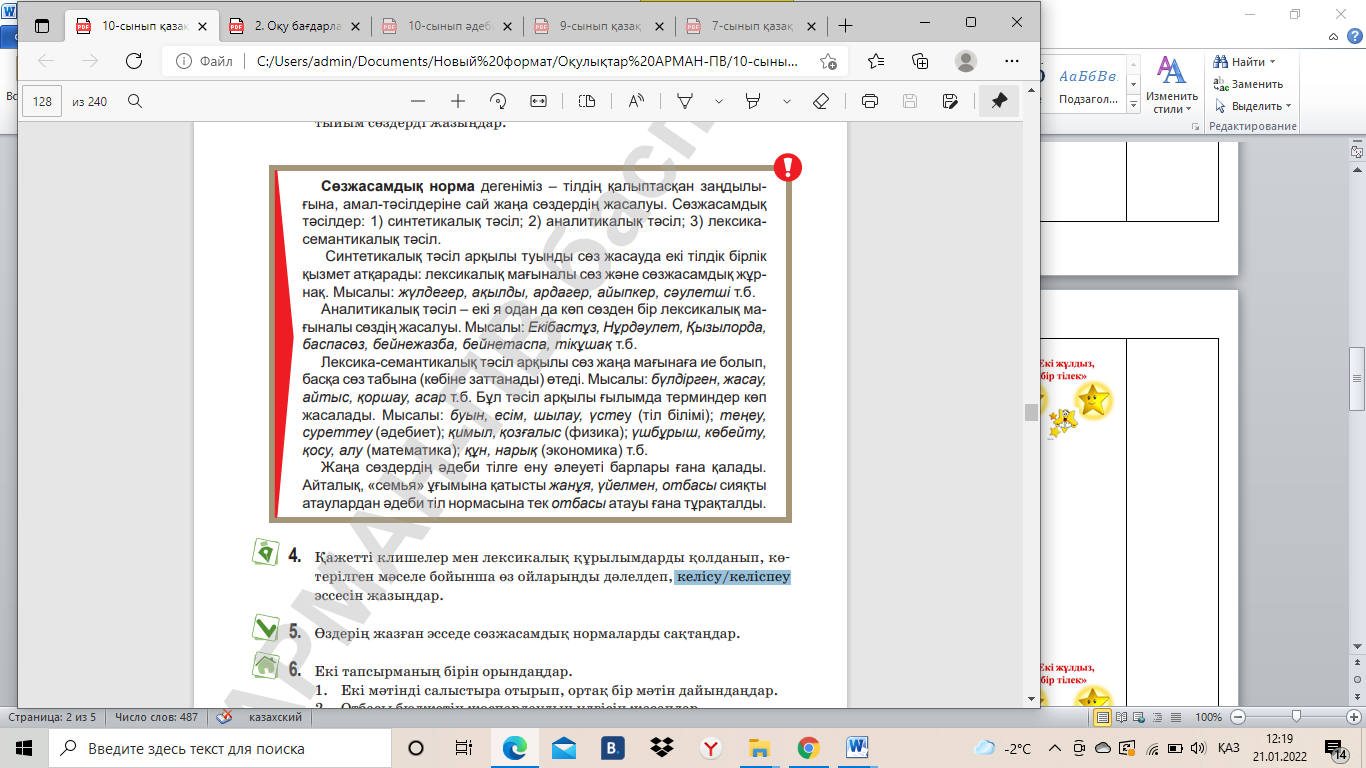Open Edge settings and more menu
Viewport: 1366px width, 768px height.
1010,61
